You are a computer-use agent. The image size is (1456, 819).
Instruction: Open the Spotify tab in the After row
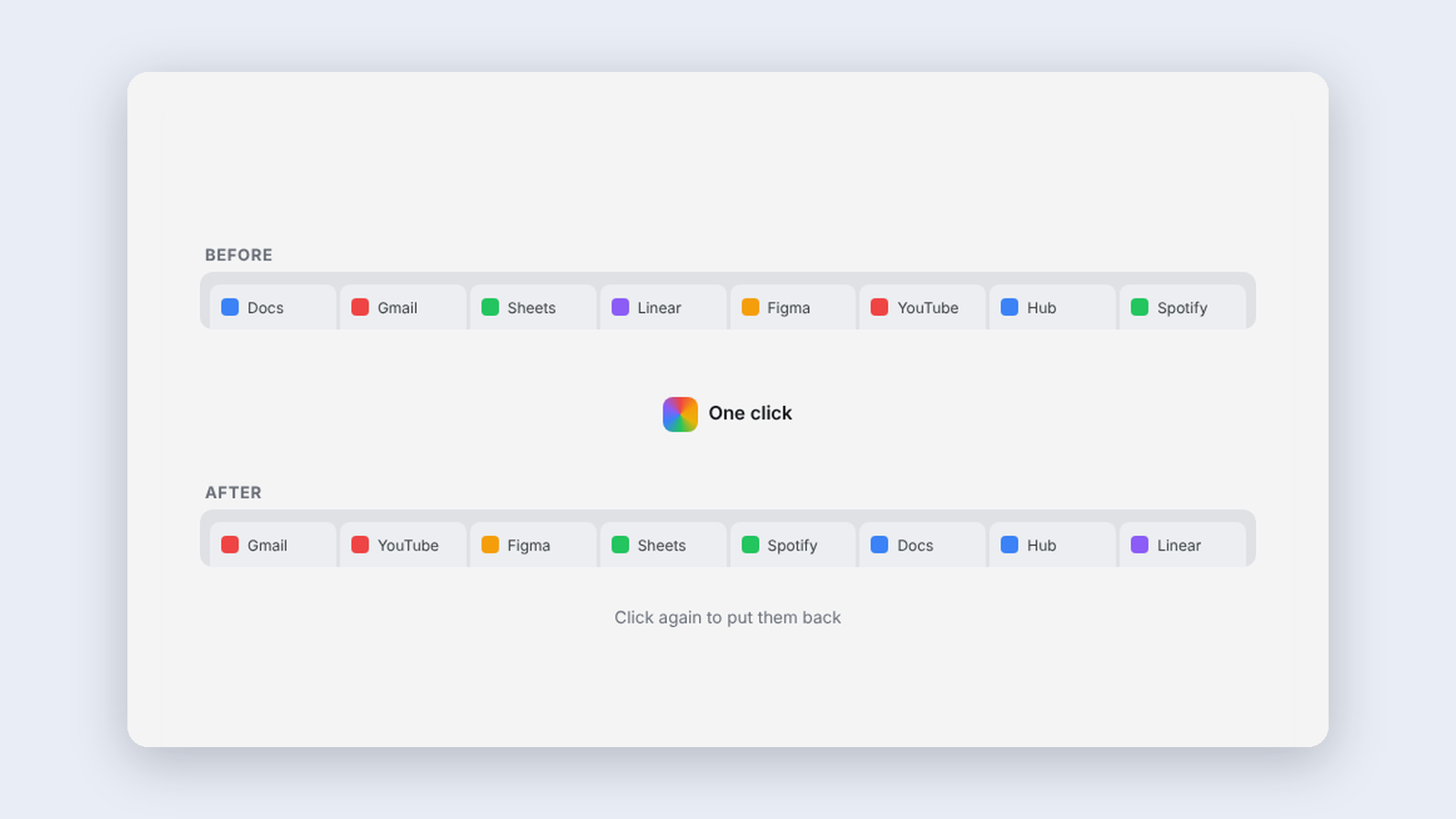pyautogui.click(x=793, y=545)
